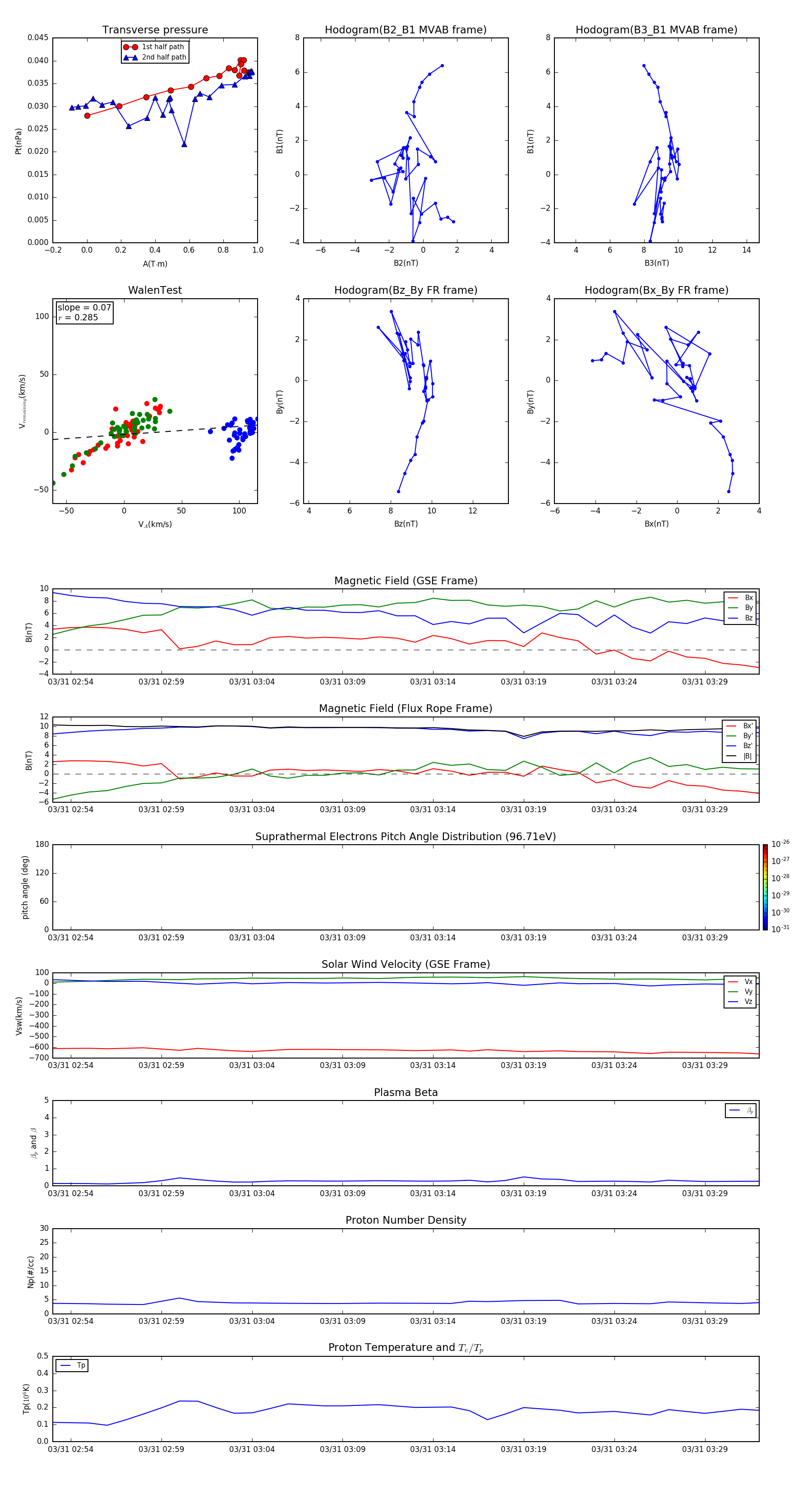
Task: Click the "Hodogram(B2_B1 MVAB frame)" title
Action: tap(406, 30)
